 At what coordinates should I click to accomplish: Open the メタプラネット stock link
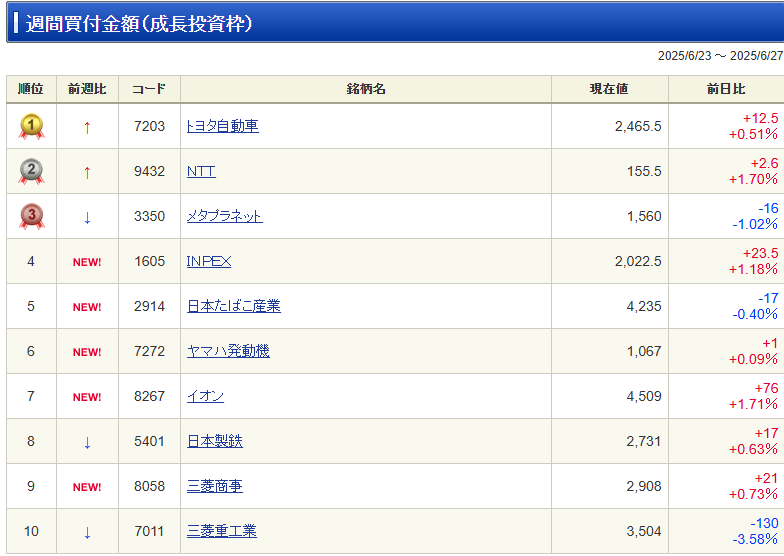[x=224, y=216]
